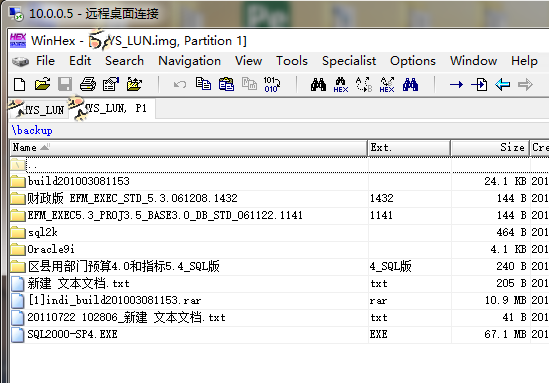Switch to the YS_LUN, P1 tab
This screenshot has width=549, height=383.
[111, 109]
